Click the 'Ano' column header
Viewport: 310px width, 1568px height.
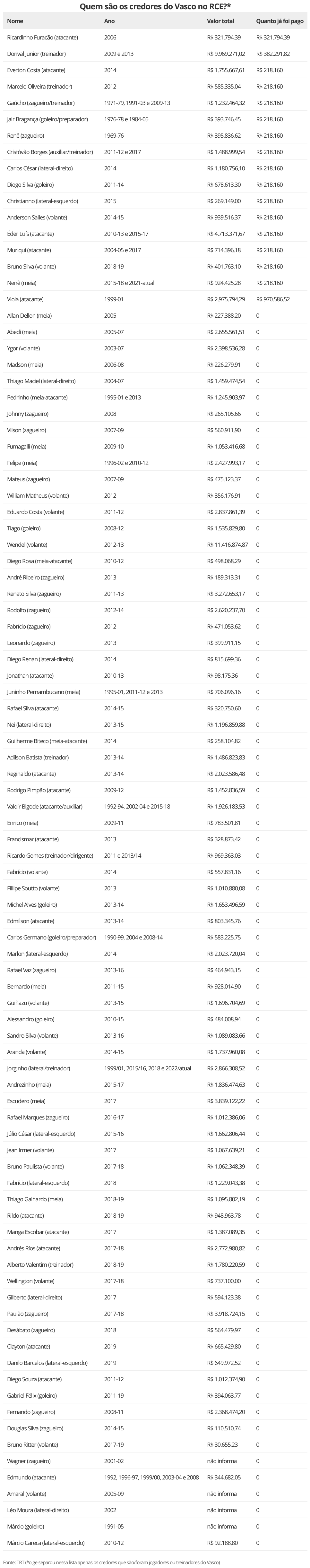tap(109, 21)
